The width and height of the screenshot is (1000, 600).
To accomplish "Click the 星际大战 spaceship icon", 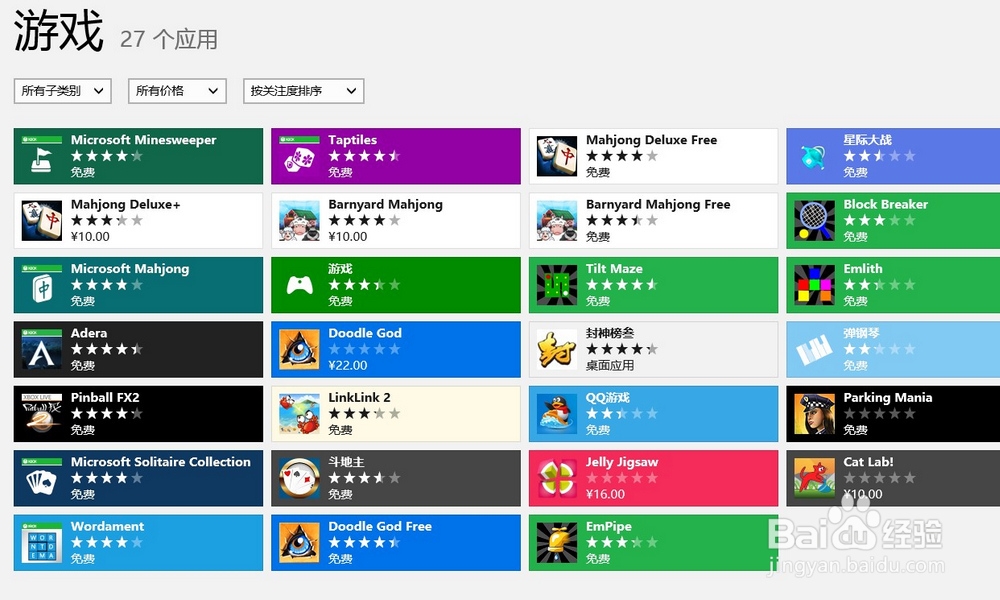I will pos(814,156).
